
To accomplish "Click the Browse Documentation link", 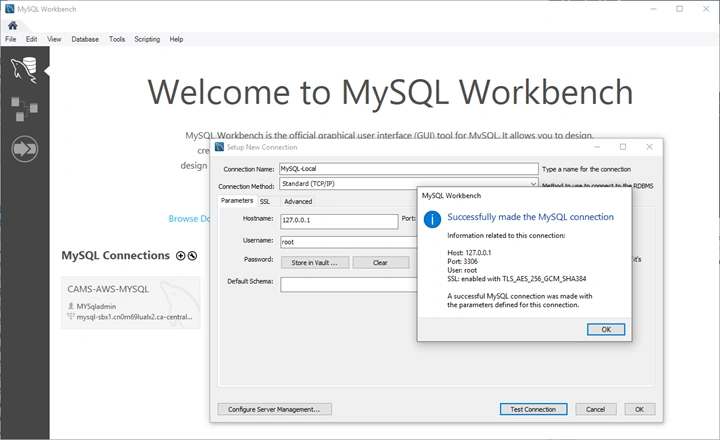I will (x=189, y=219).
